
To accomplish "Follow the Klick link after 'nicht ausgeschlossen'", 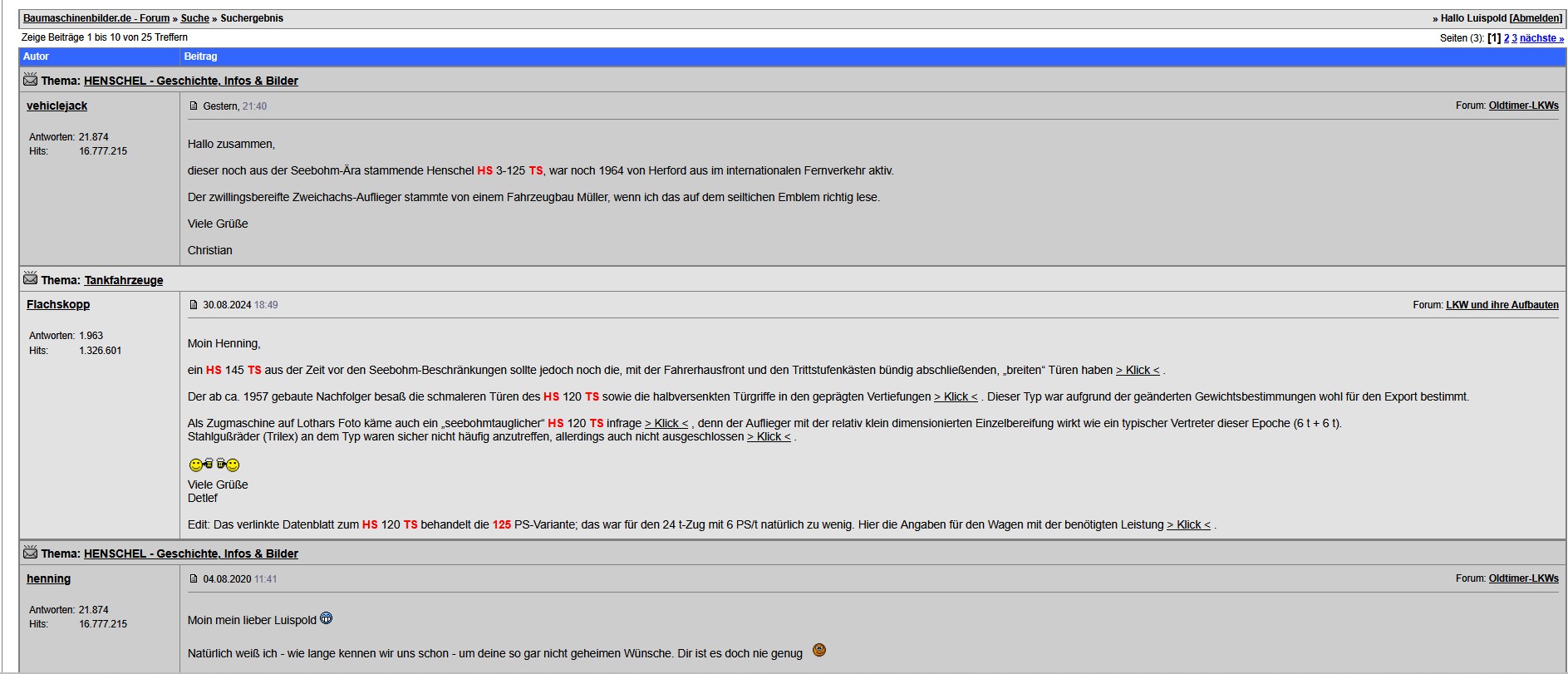I will [x=769, y=436].
